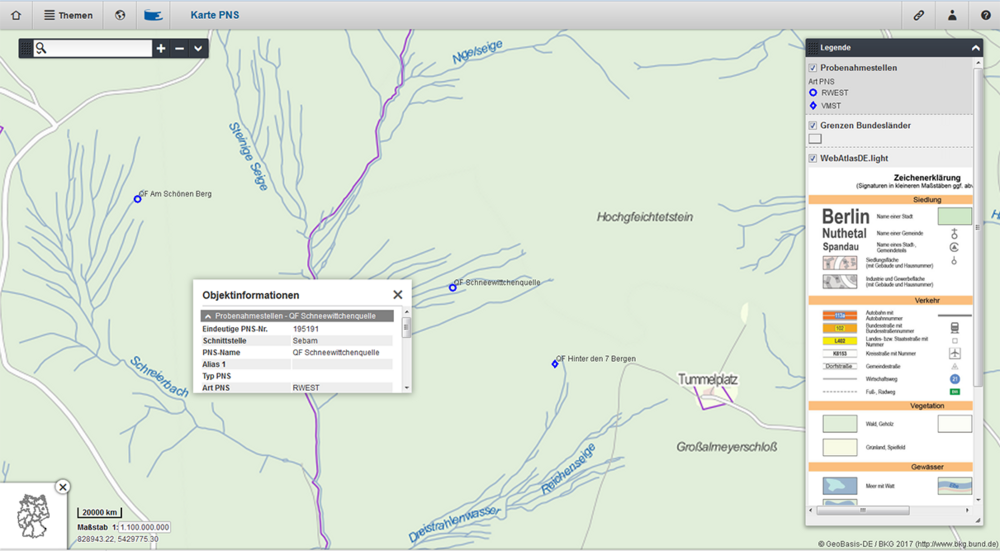1000x551 pixels.
Task: Open the globe map selection icon
Action: pyautogui.click(x=120, y=15)
